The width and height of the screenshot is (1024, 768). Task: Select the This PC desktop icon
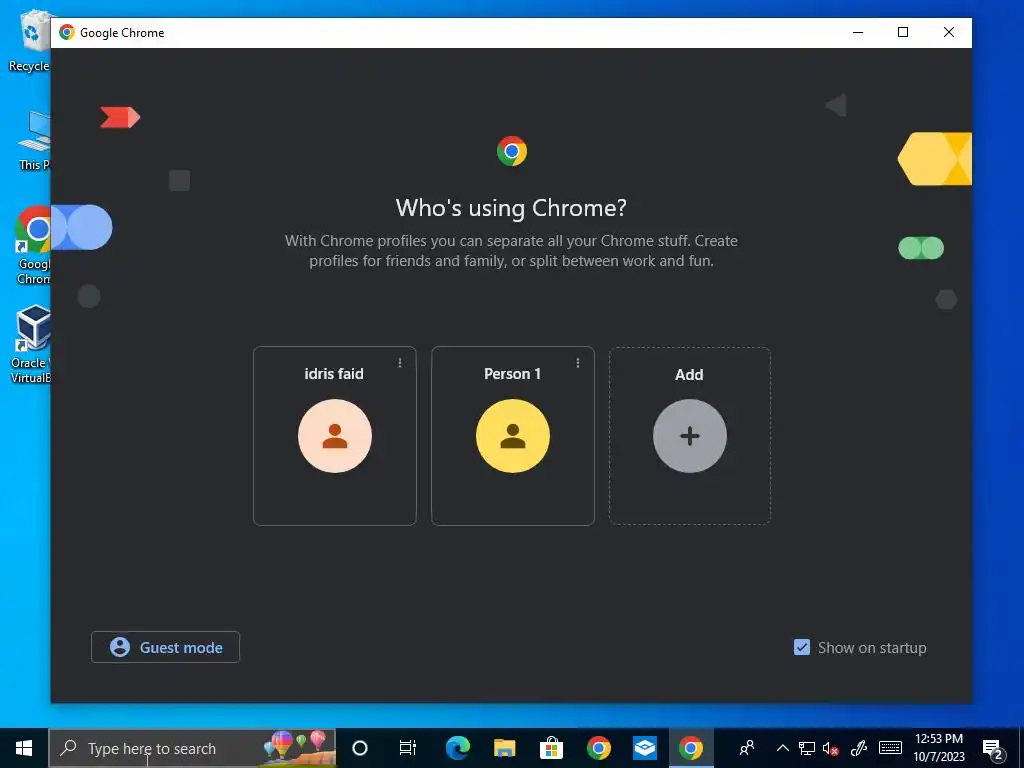pos(34,140)
